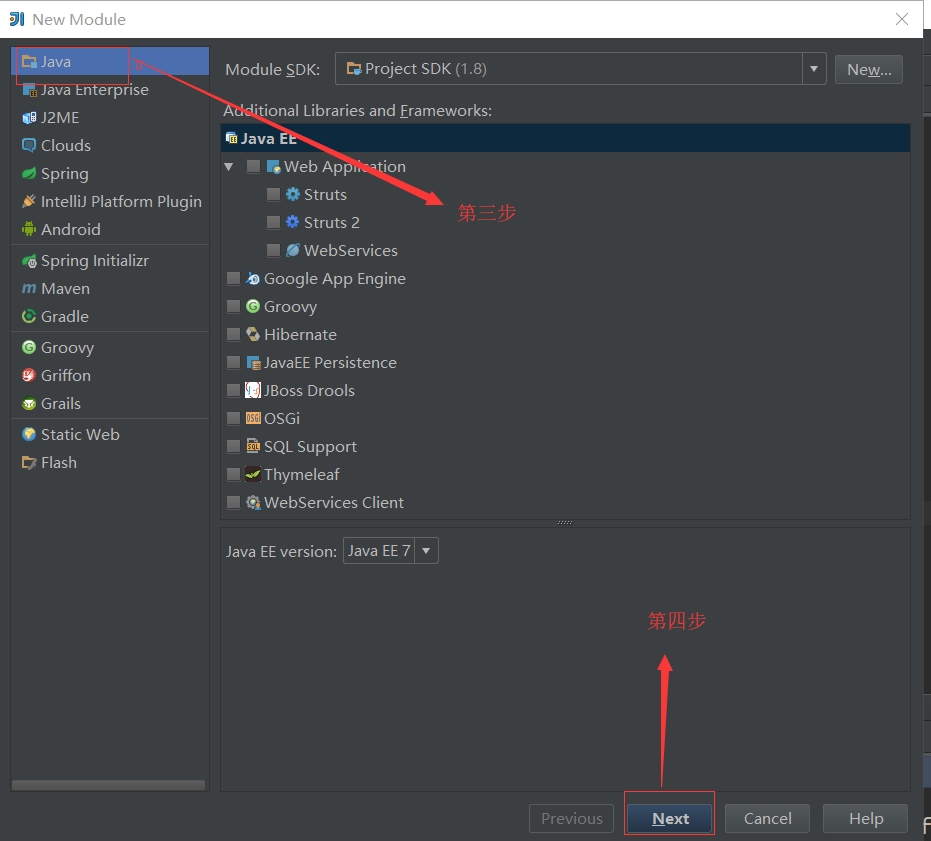Select Java Enterprise module type

[x=110, y=90]
